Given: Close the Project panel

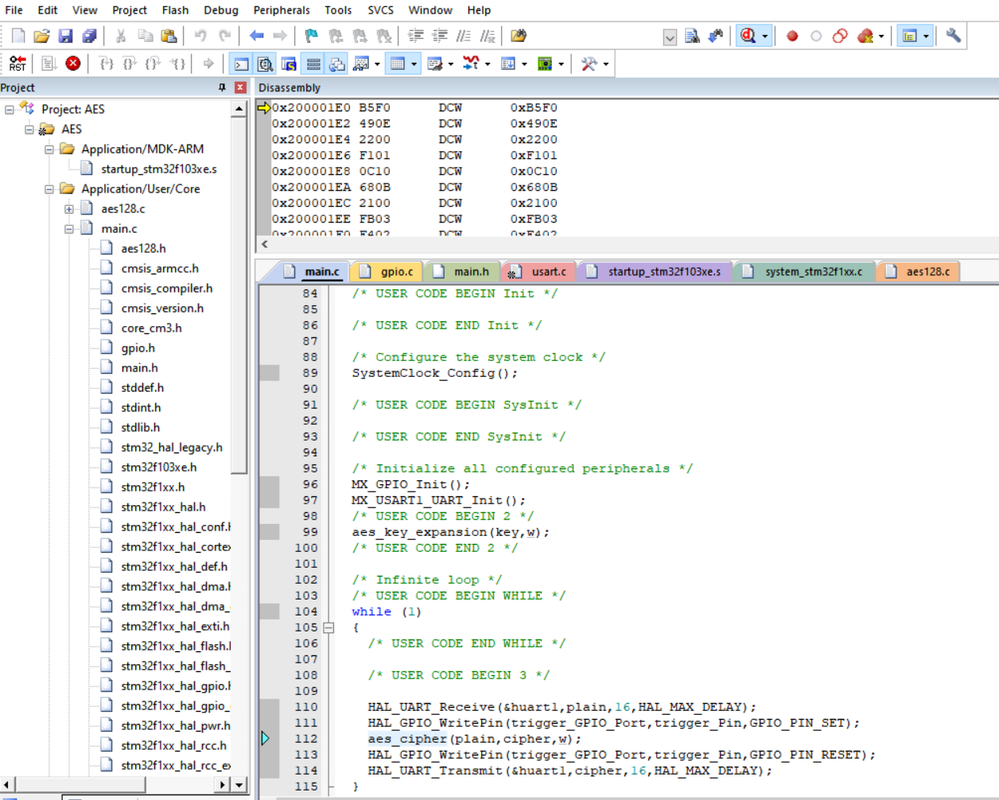Looking at the screenshot, I should point(240,88).
